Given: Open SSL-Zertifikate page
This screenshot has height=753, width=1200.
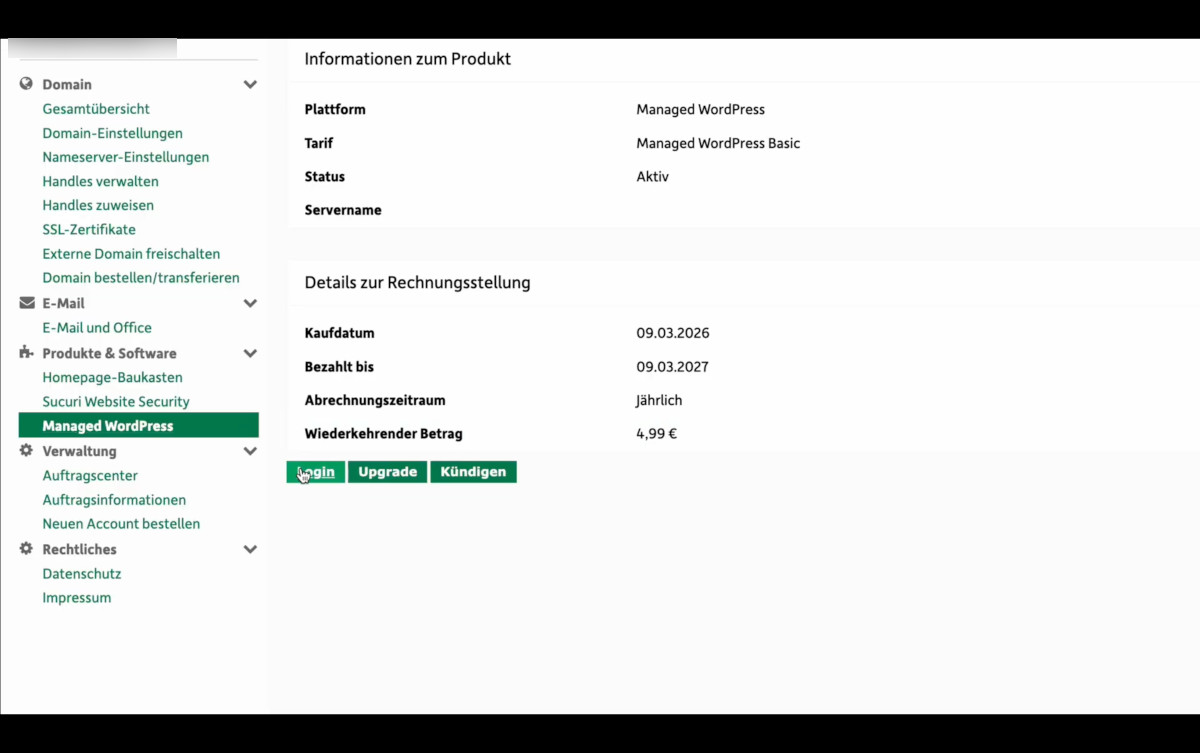Looking at the screenshot, I should (x=89, y=229).
